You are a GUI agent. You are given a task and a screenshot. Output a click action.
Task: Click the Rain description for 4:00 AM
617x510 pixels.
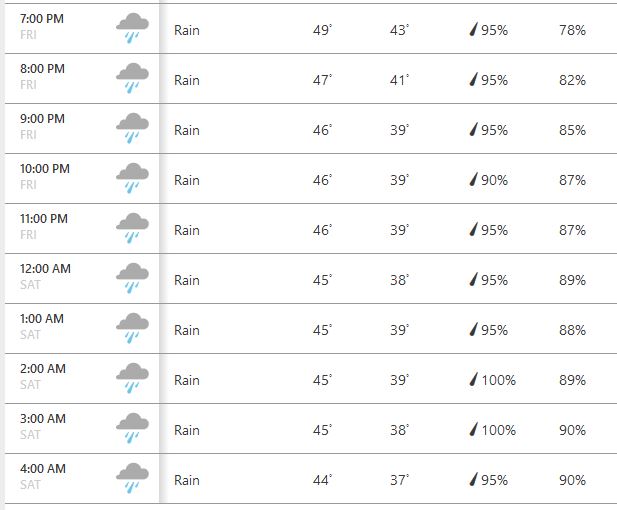[x=187, y=480]
